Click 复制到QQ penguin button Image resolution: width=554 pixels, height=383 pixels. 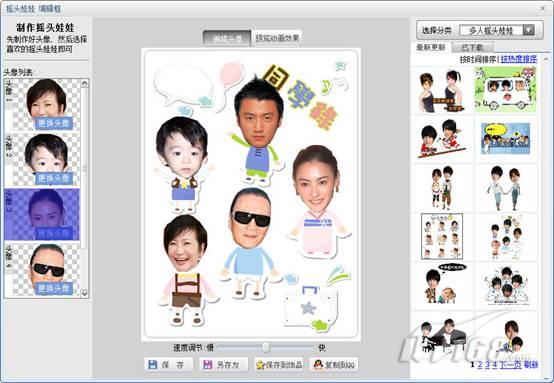tap(334, 364)
